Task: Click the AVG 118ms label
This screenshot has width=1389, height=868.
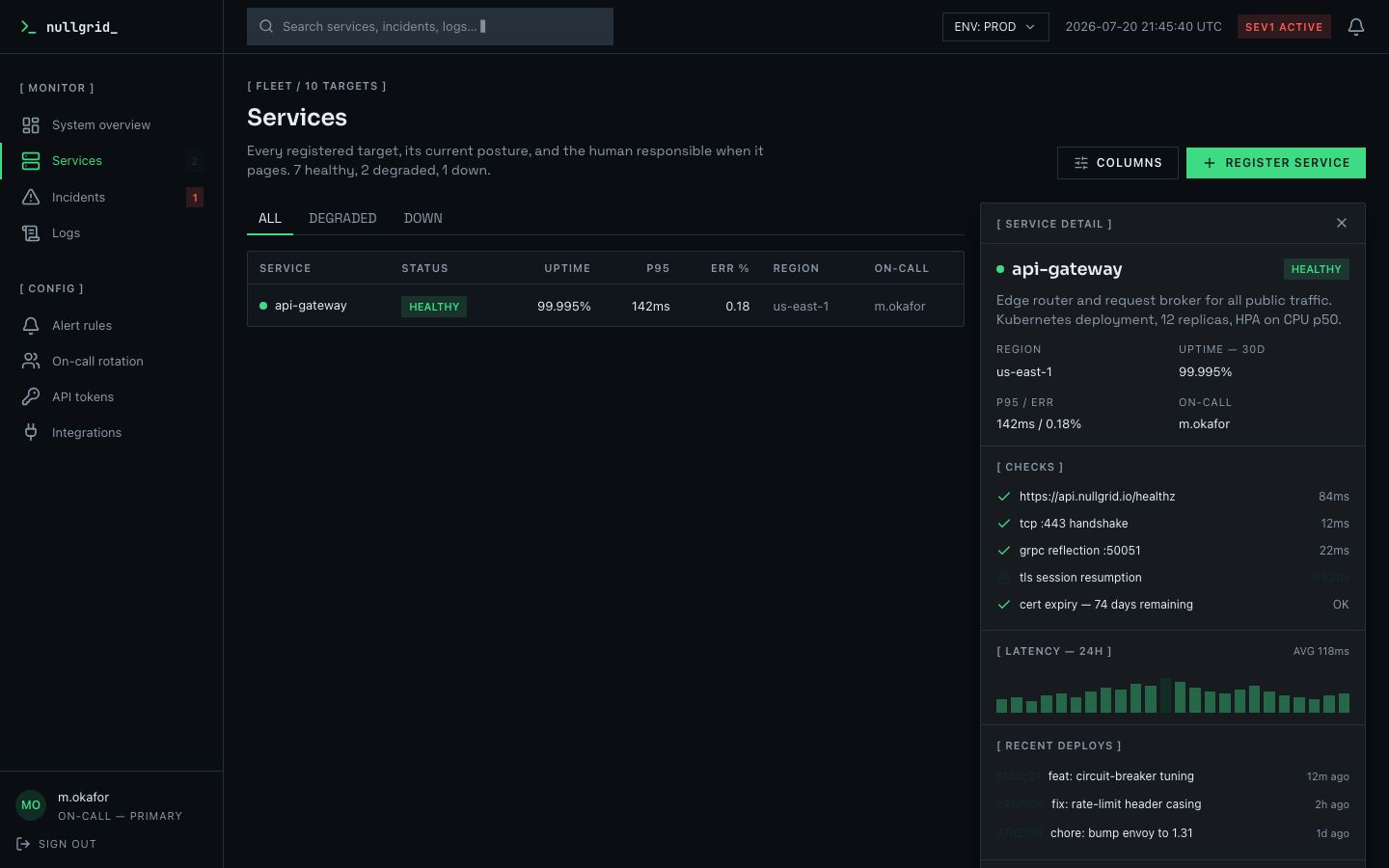Action: pyautogui.click(x=1321, y=652)
